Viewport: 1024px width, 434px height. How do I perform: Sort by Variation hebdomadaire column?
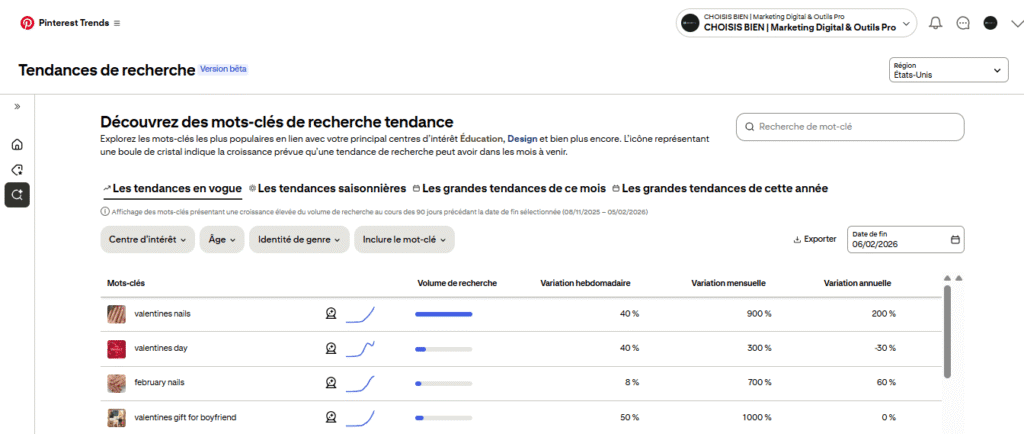tap(585, 283)
